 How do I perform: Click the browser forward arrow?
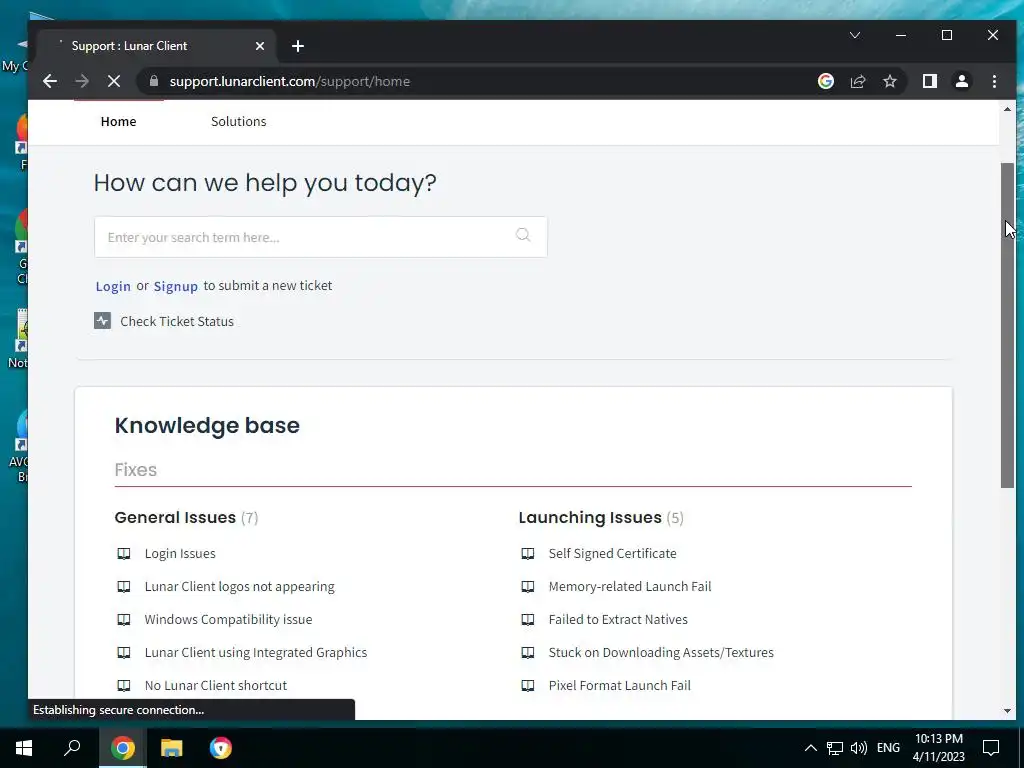coord(82,81)
